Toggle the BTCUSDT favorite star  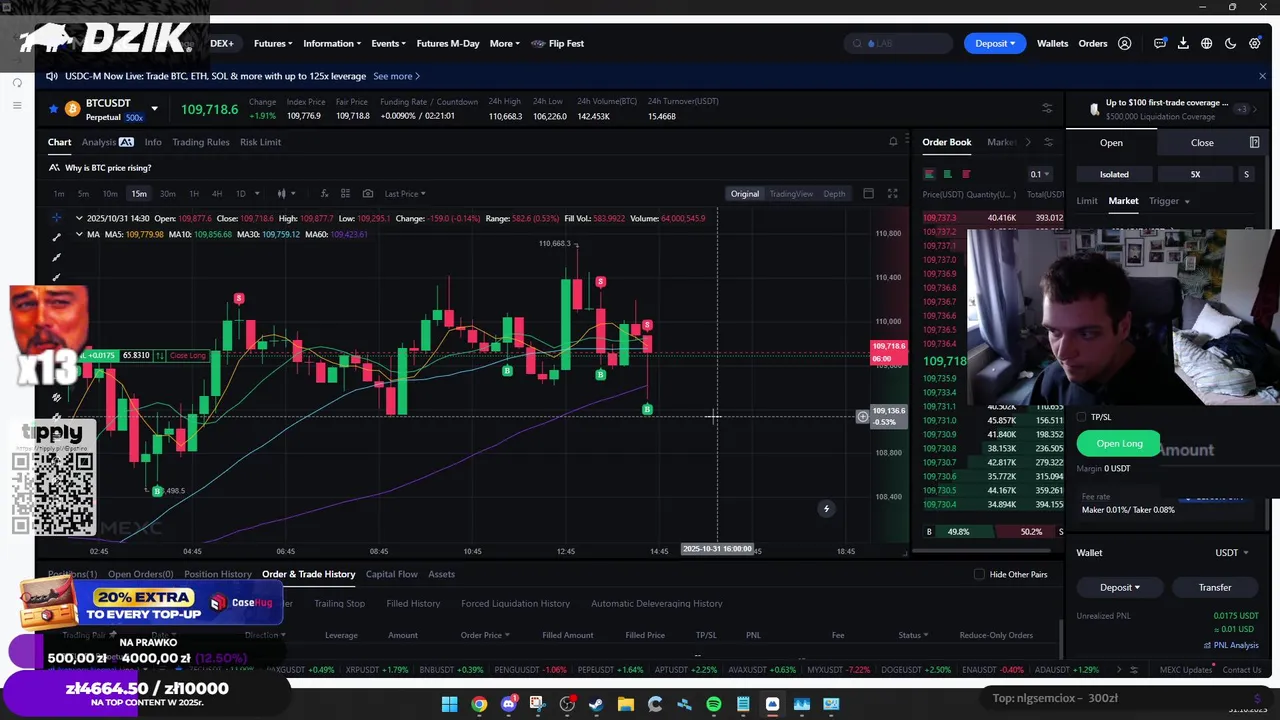pos(53,108)
